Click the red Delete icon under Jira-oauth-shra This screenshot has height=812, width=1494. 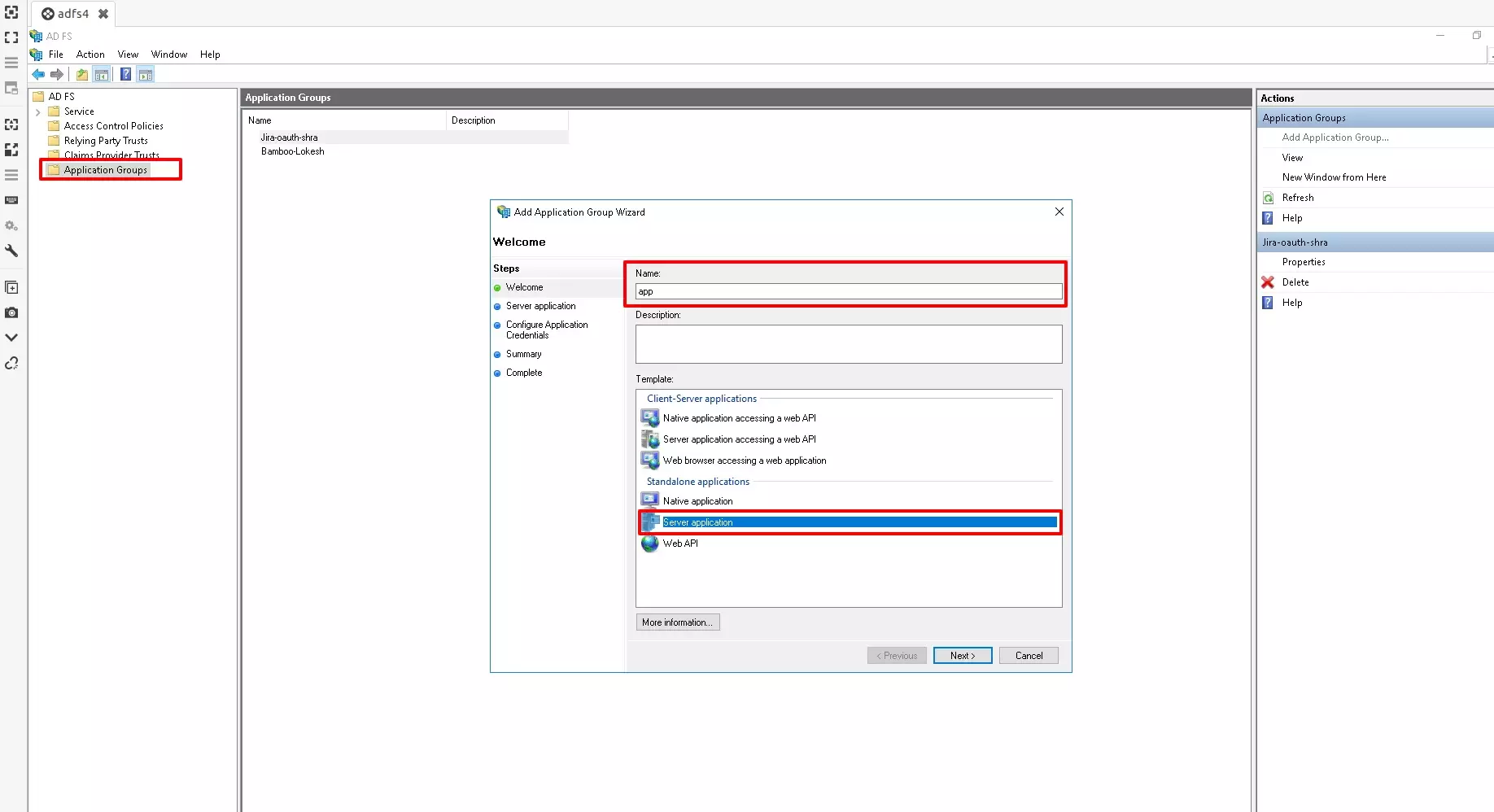[x=1269, y=282]
